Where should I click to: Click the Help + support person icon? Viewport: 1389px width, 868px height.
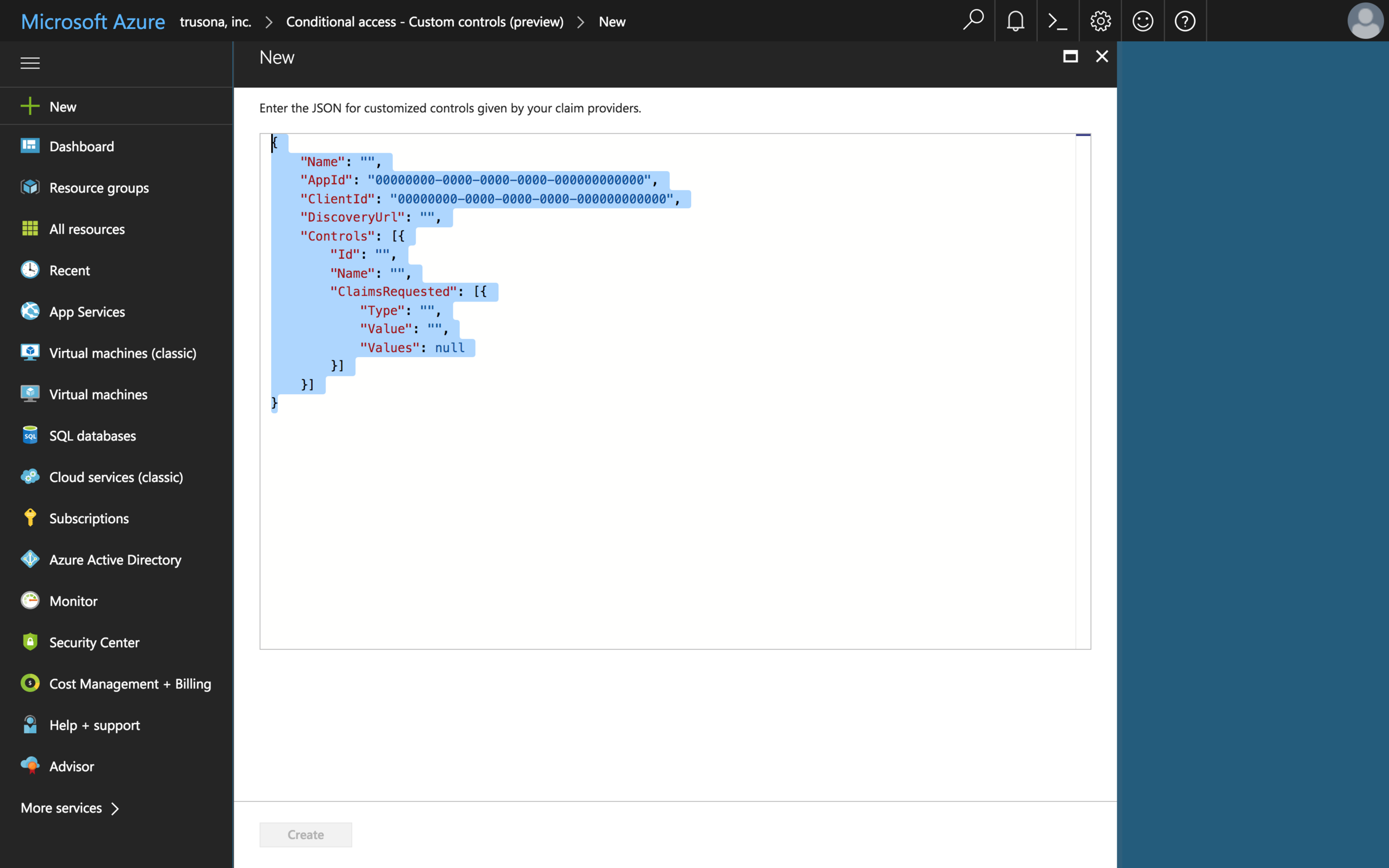(x=30, y=725)
